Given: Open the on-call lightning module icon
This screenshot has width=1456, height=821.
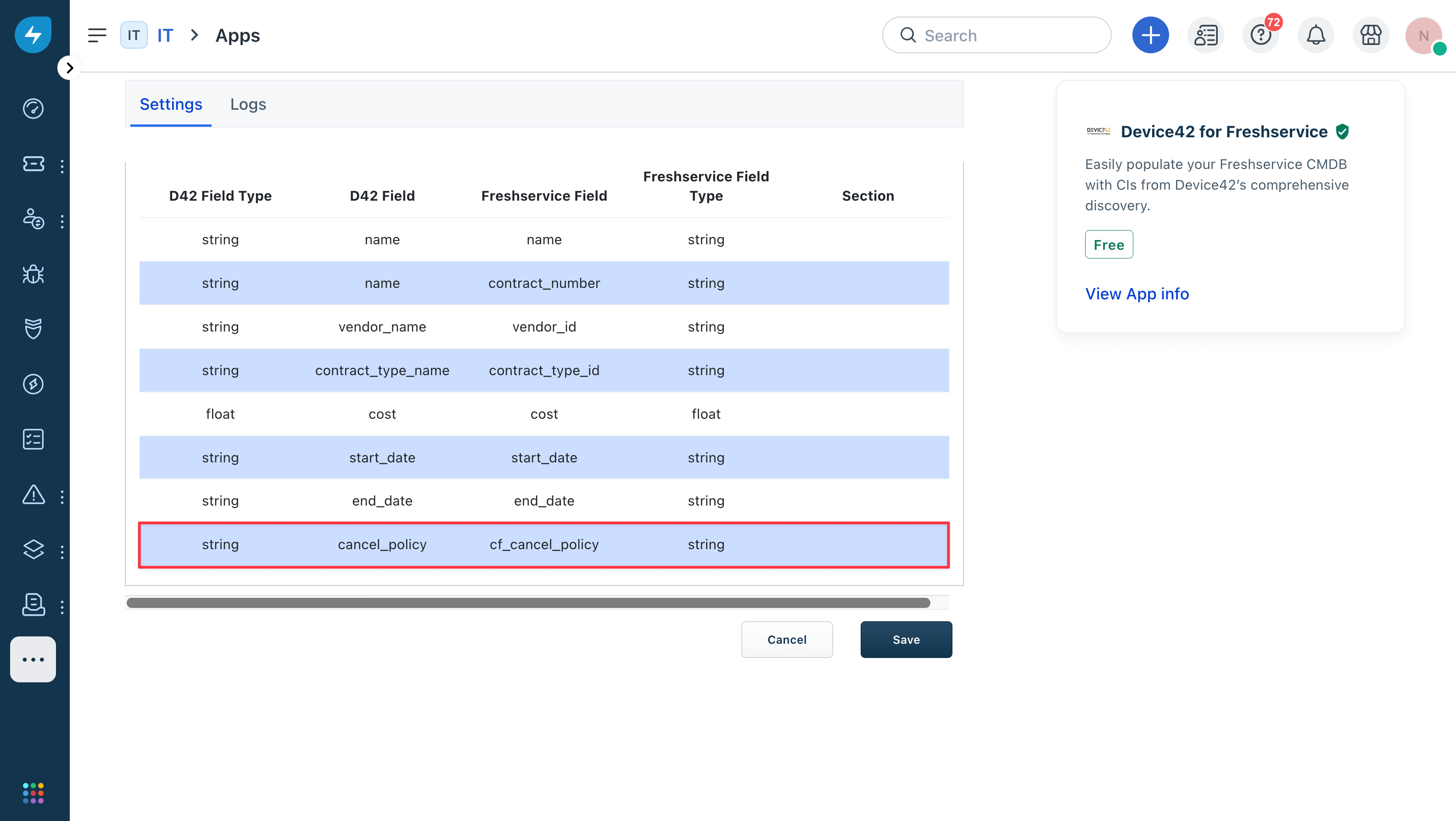Looking at the screenshot, I should point(33,384).
